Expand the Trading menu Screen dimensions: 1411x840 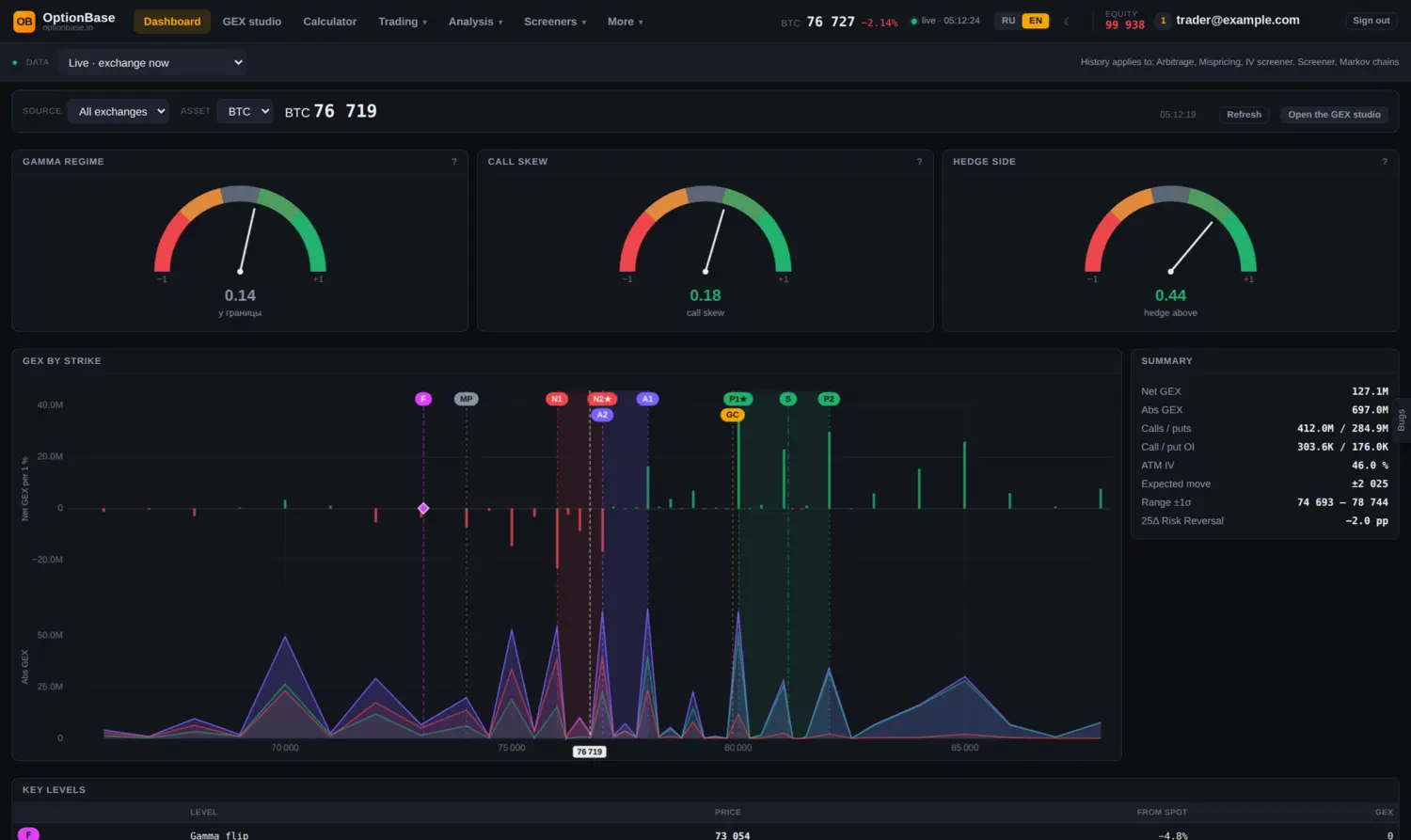pyautogui.click(x=403, y=22)
